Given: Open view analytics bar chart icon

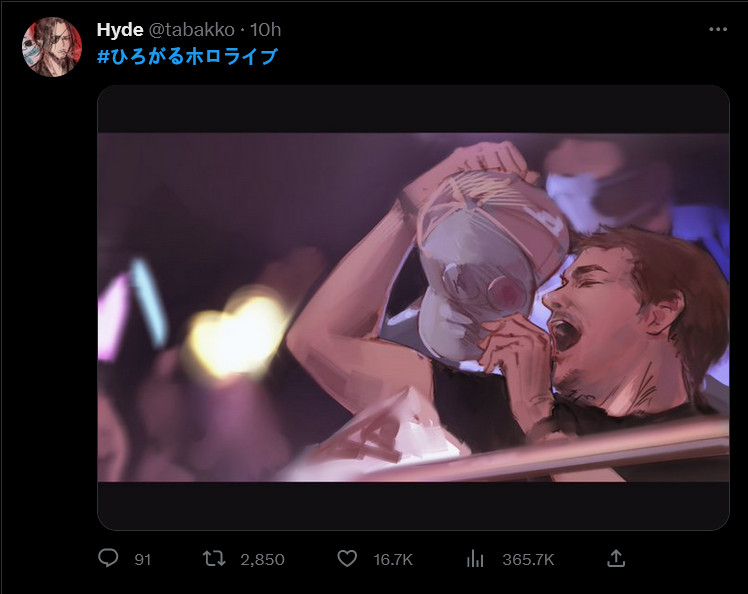Looking at the screenshot, I should (x=477, y=559).
